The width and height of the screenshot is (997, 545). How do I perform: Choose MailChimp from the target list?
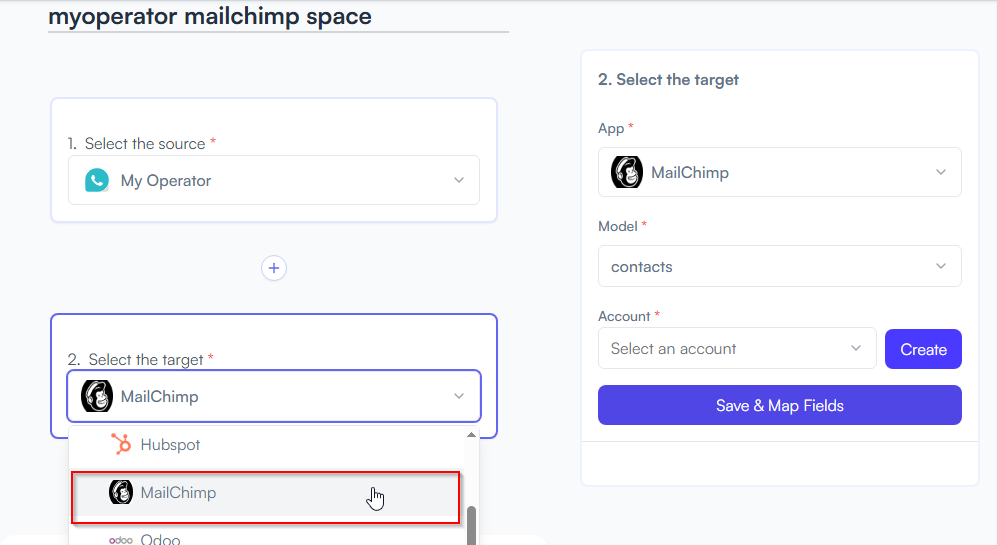[265, 493]
